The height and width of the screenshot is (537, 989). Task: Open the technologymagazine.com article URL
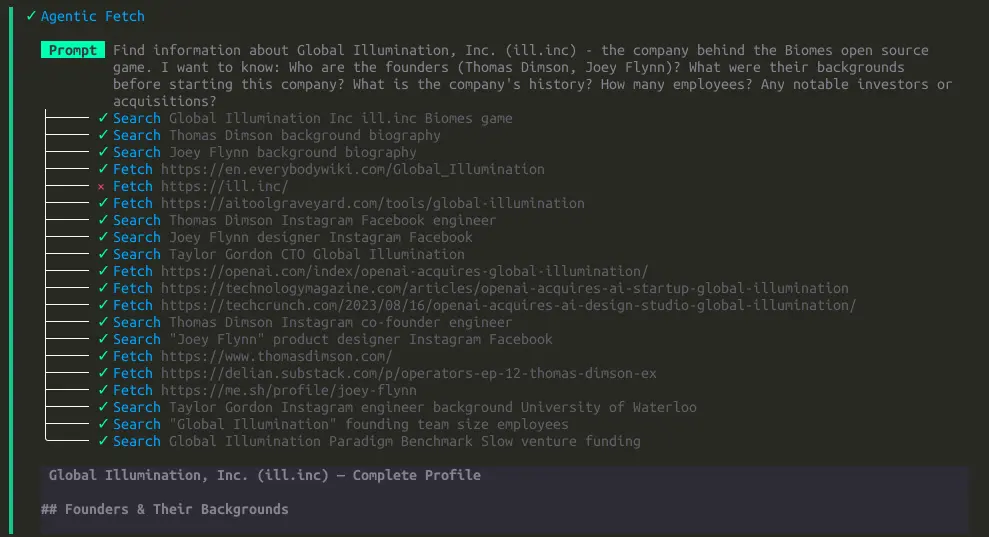(505, 288)
